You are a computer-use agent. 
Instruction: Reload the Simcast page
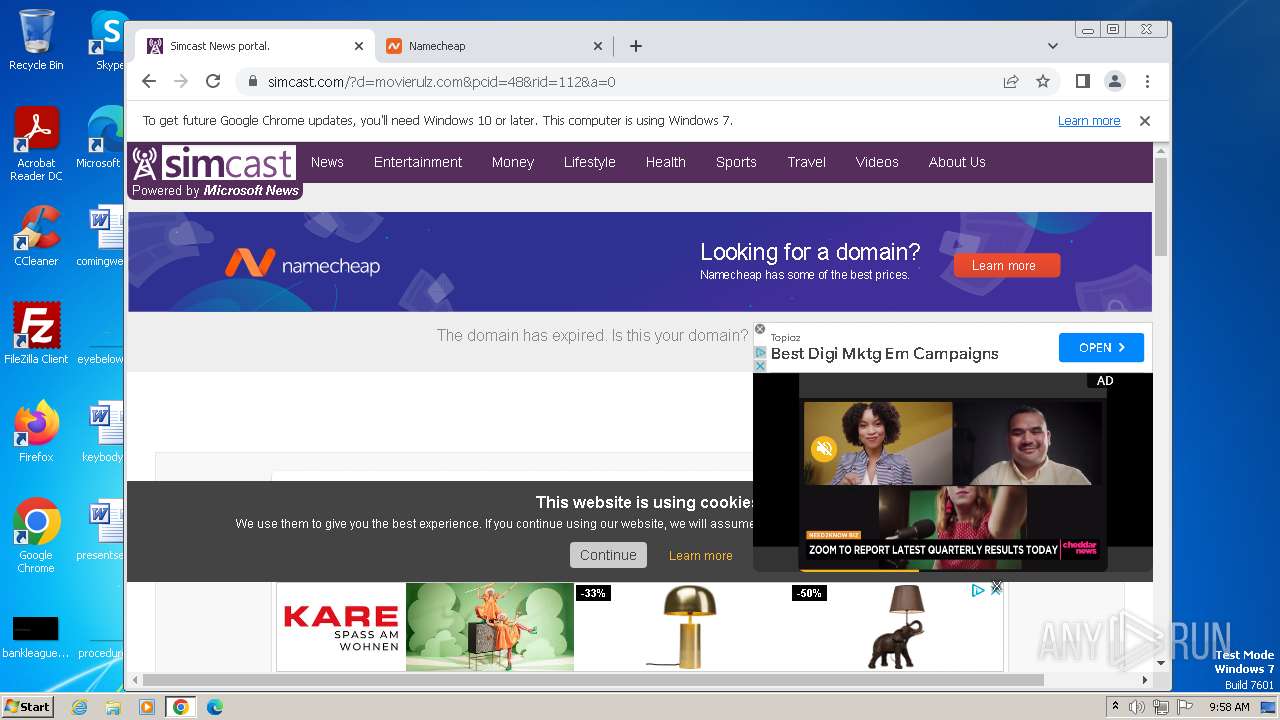coord(213,81)
